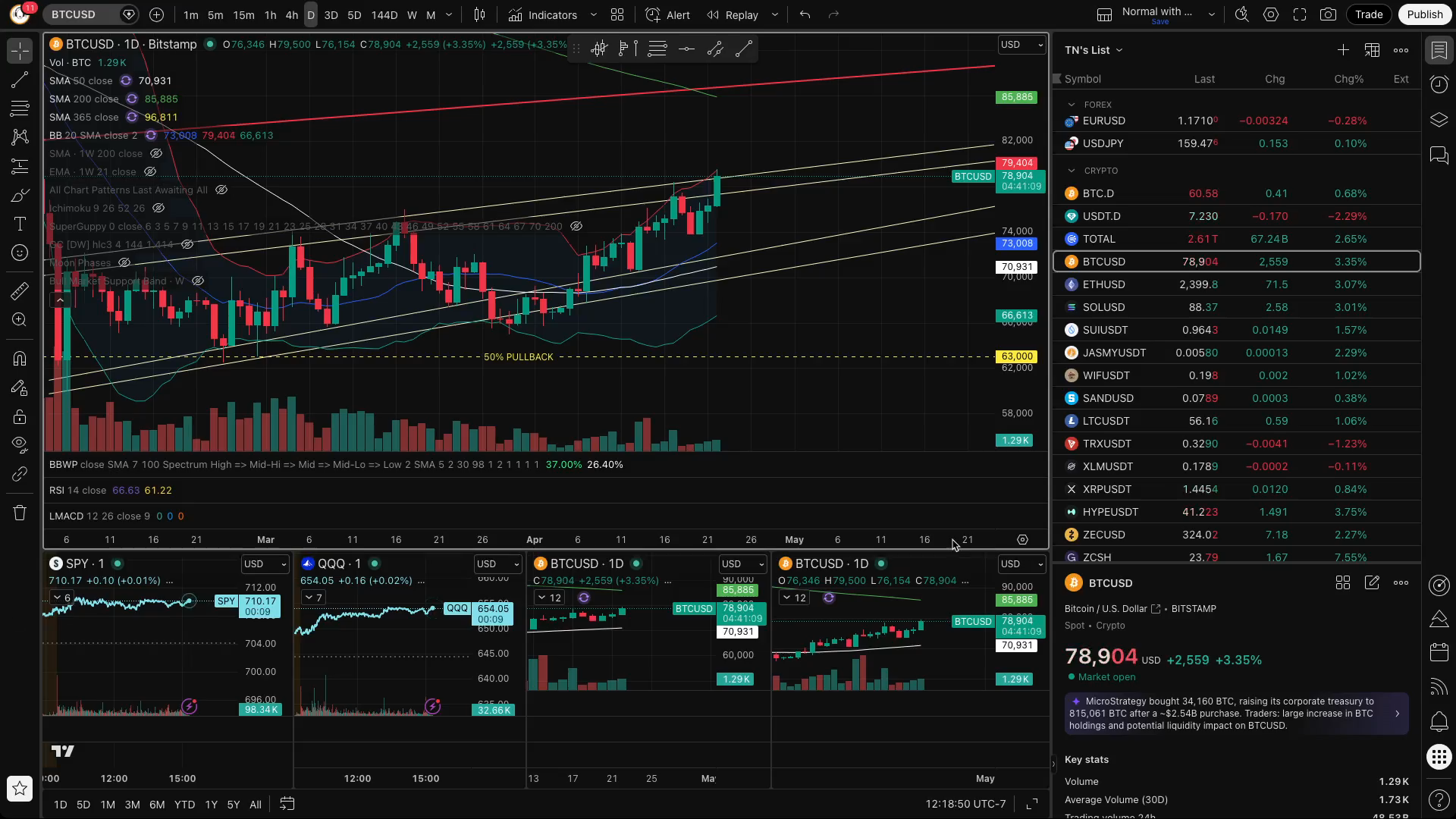Click the undo arrow
The height and width of the screenshot is (819, 1456).
pyautogui.click(x=805, y=14)
